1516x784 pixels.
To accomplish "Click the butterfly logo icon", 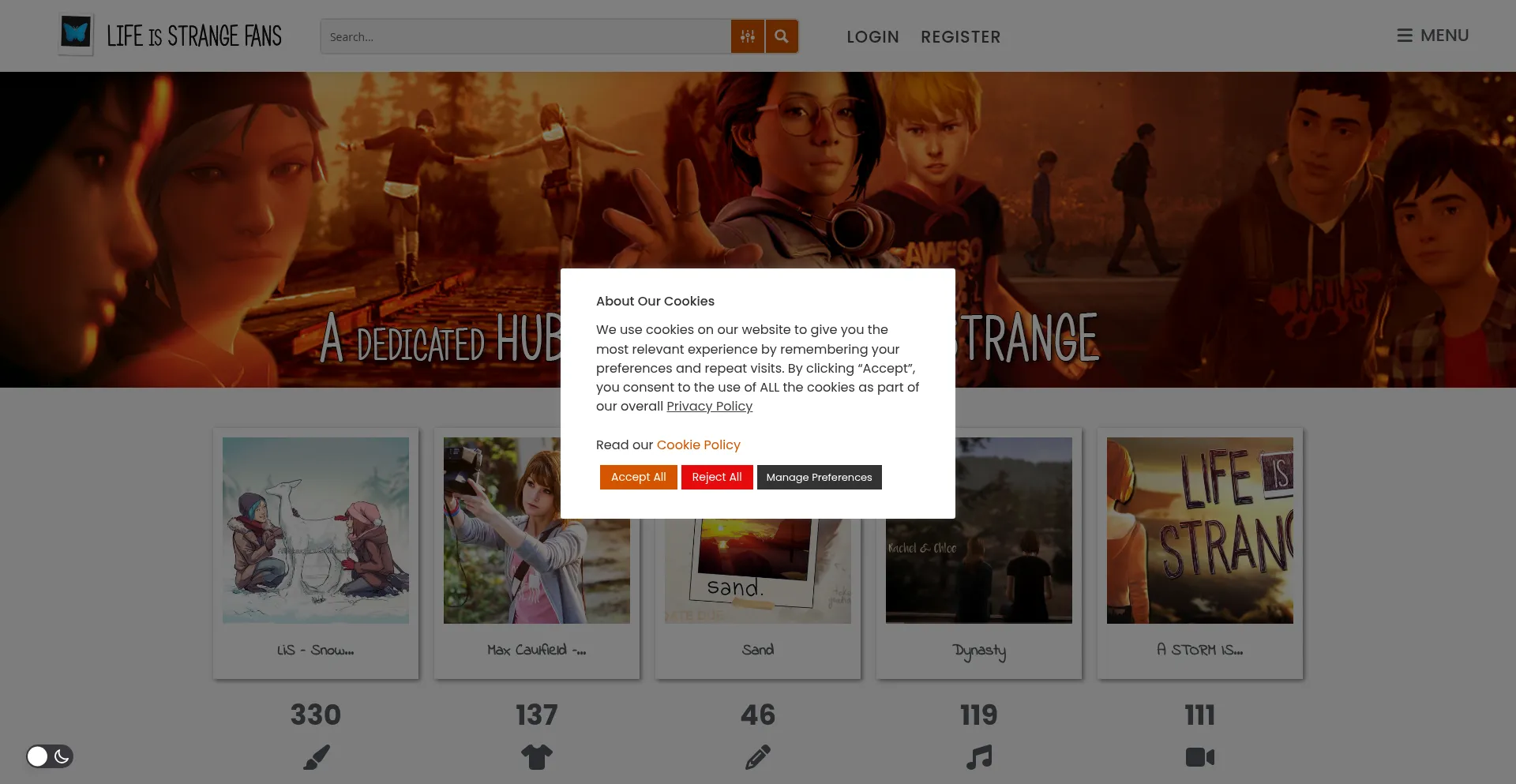I will [76, 35].
